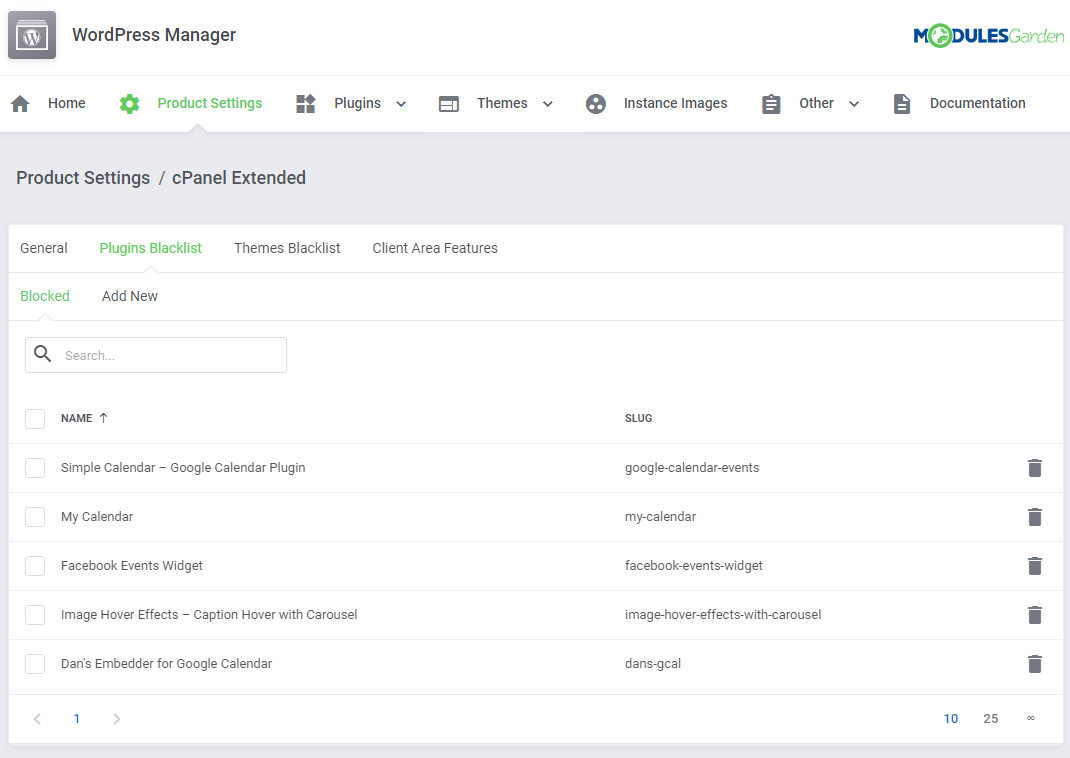Screen dimensions: 1070x758
Task: Click the NAME sort ascending arrow
Action: 104,418
